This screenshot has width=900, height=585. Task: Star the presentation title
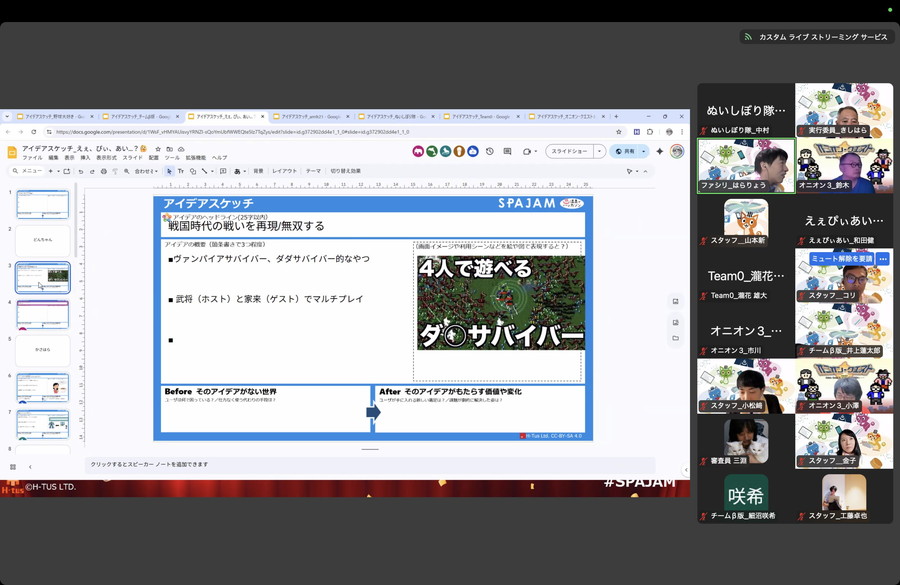point(157,148)
